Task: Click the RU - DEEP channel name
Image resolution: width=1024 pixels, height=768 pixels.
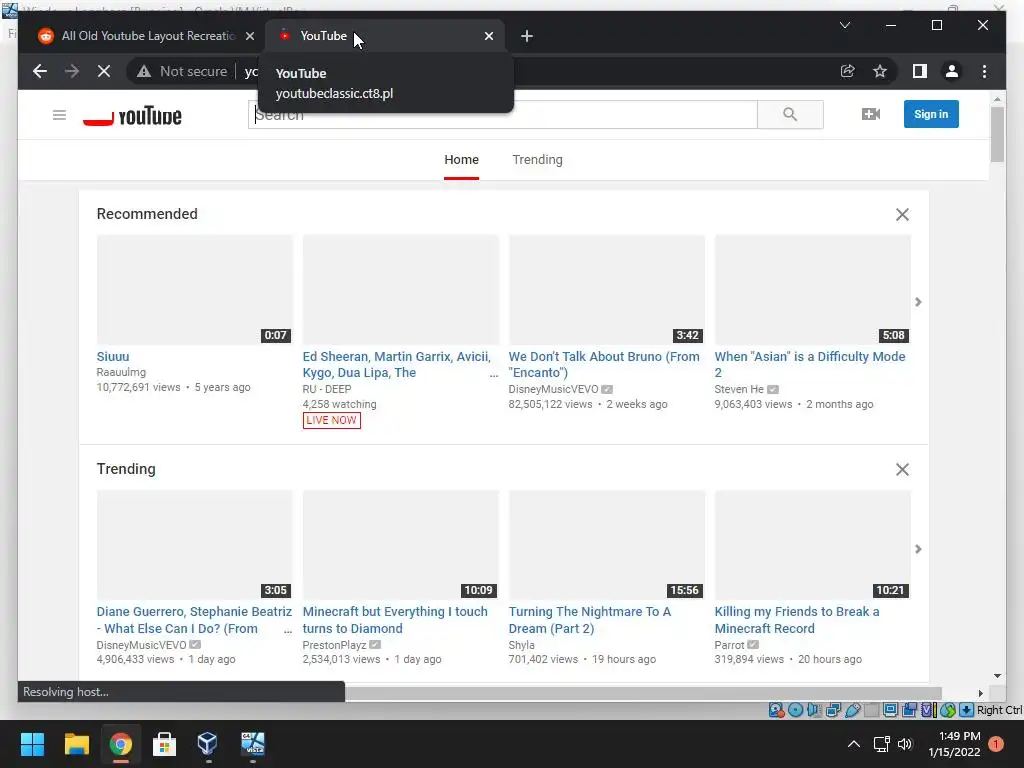Action: [x=327, y=389]
